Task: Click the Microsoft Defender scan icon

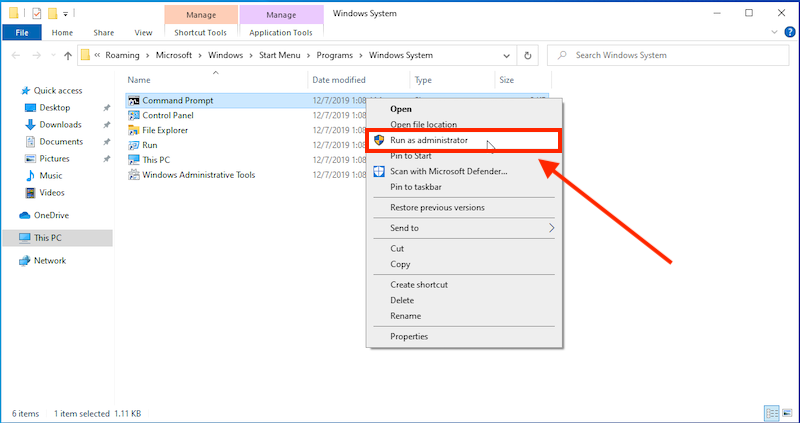Action: coord(379,171)
